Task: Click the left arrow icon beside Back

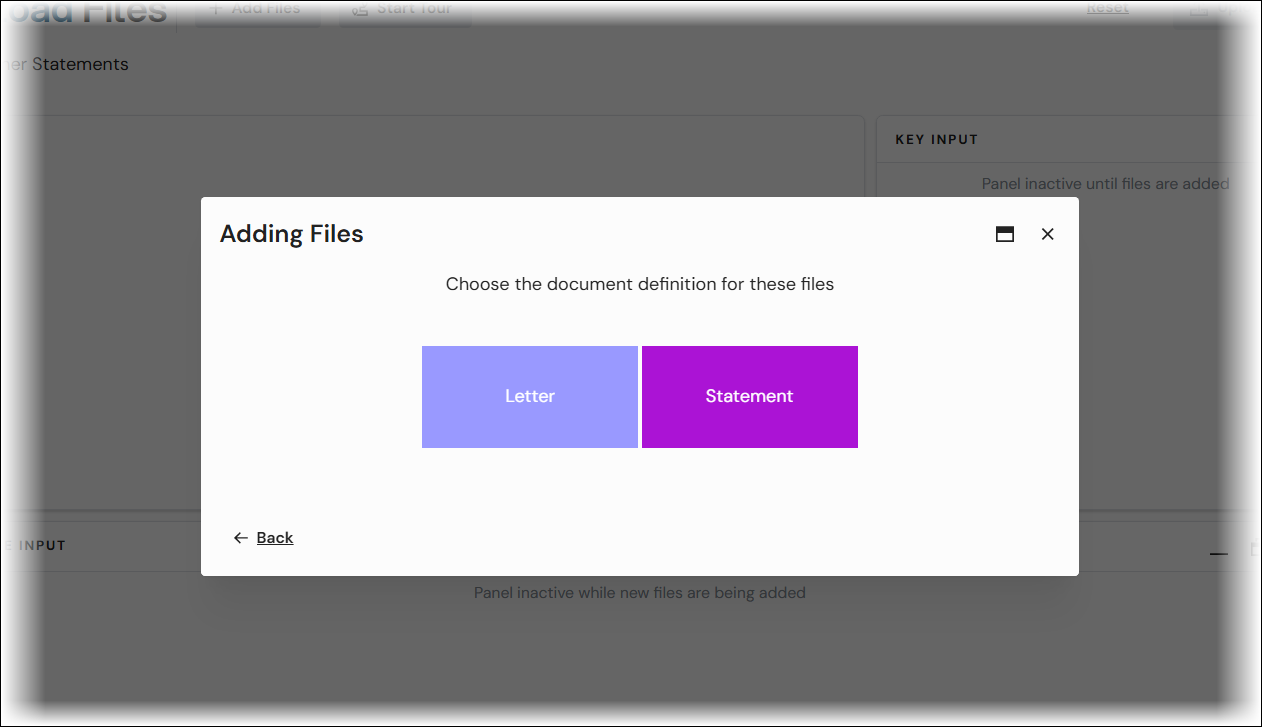Action: click(240, 538)
